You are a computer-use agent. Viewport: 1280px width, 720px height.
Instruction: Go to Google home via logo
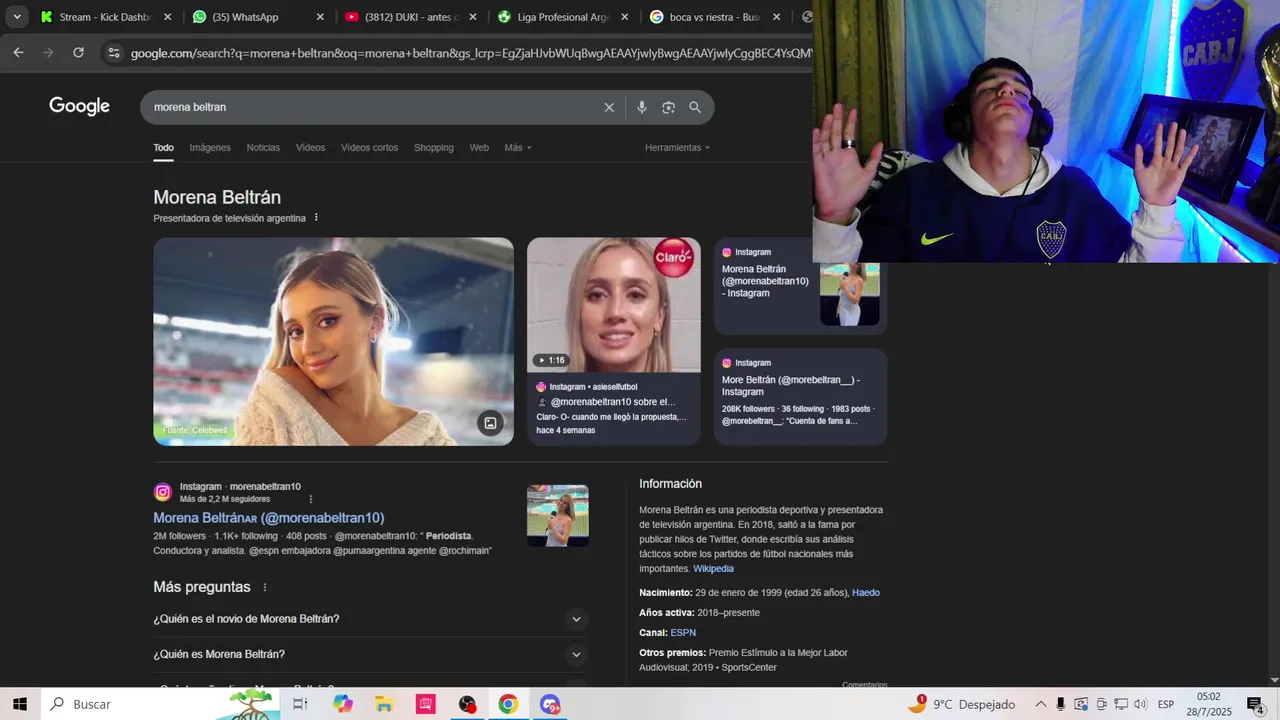pyautogui.click(x=79, y=106)
